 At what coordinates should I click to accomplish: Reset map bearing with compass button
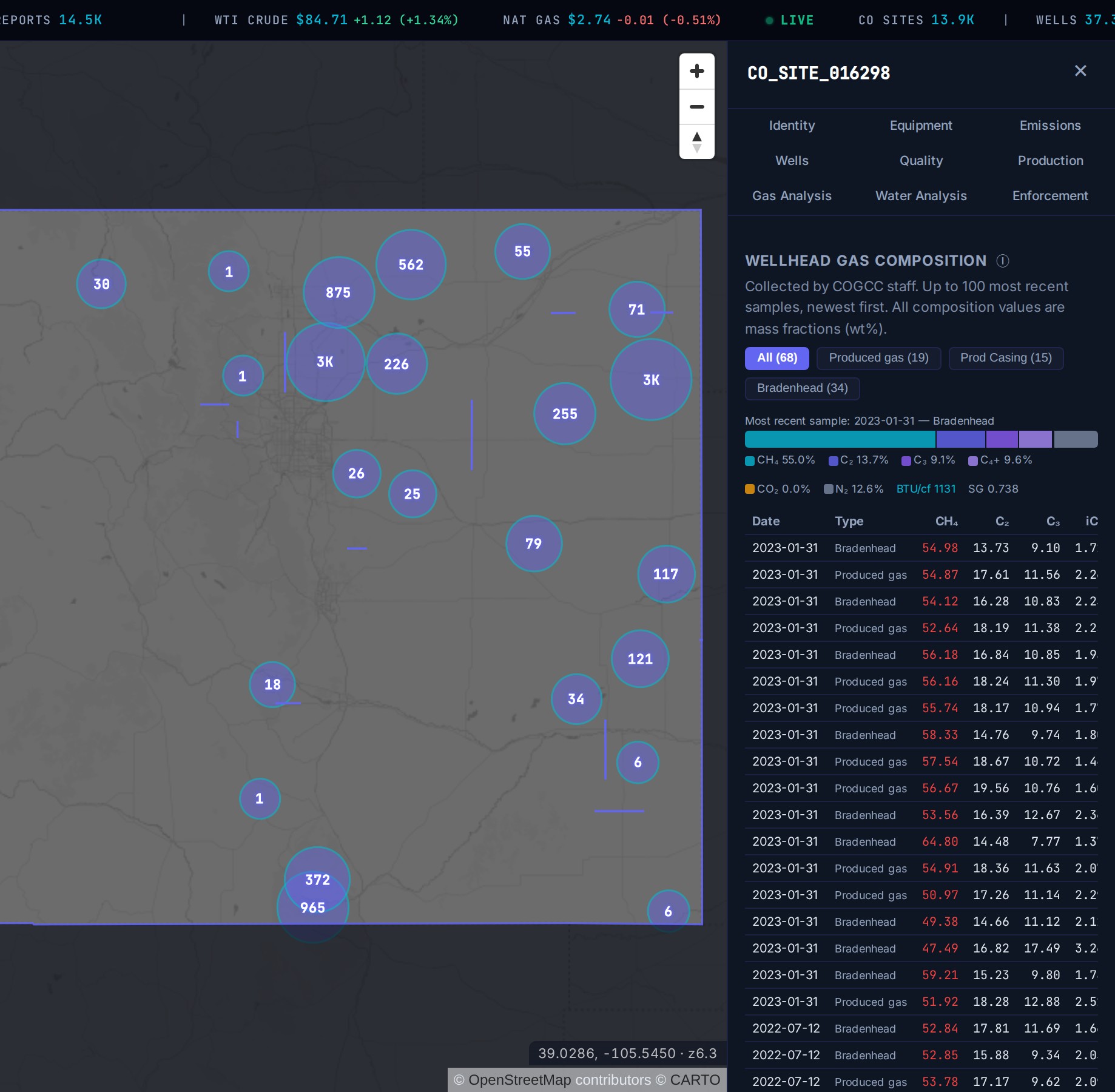697,142
